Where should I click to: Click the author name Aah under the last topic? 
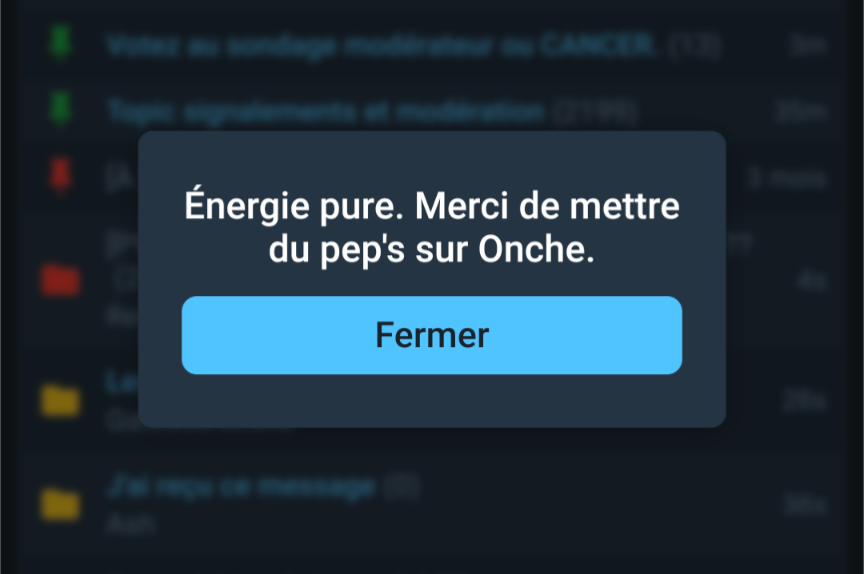pos(131,523)
